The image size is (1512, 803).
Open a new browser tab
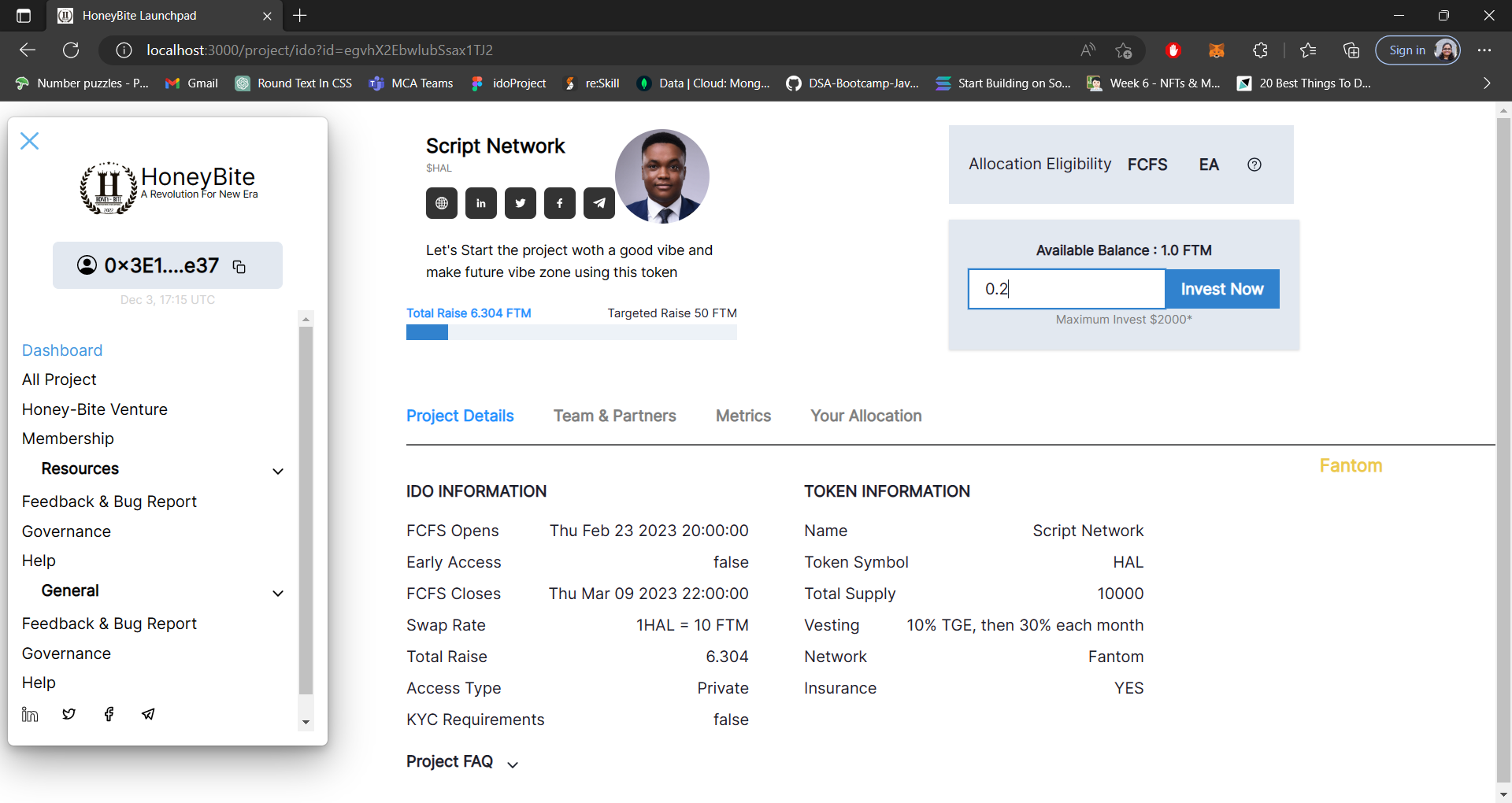(x=300, y=16)
